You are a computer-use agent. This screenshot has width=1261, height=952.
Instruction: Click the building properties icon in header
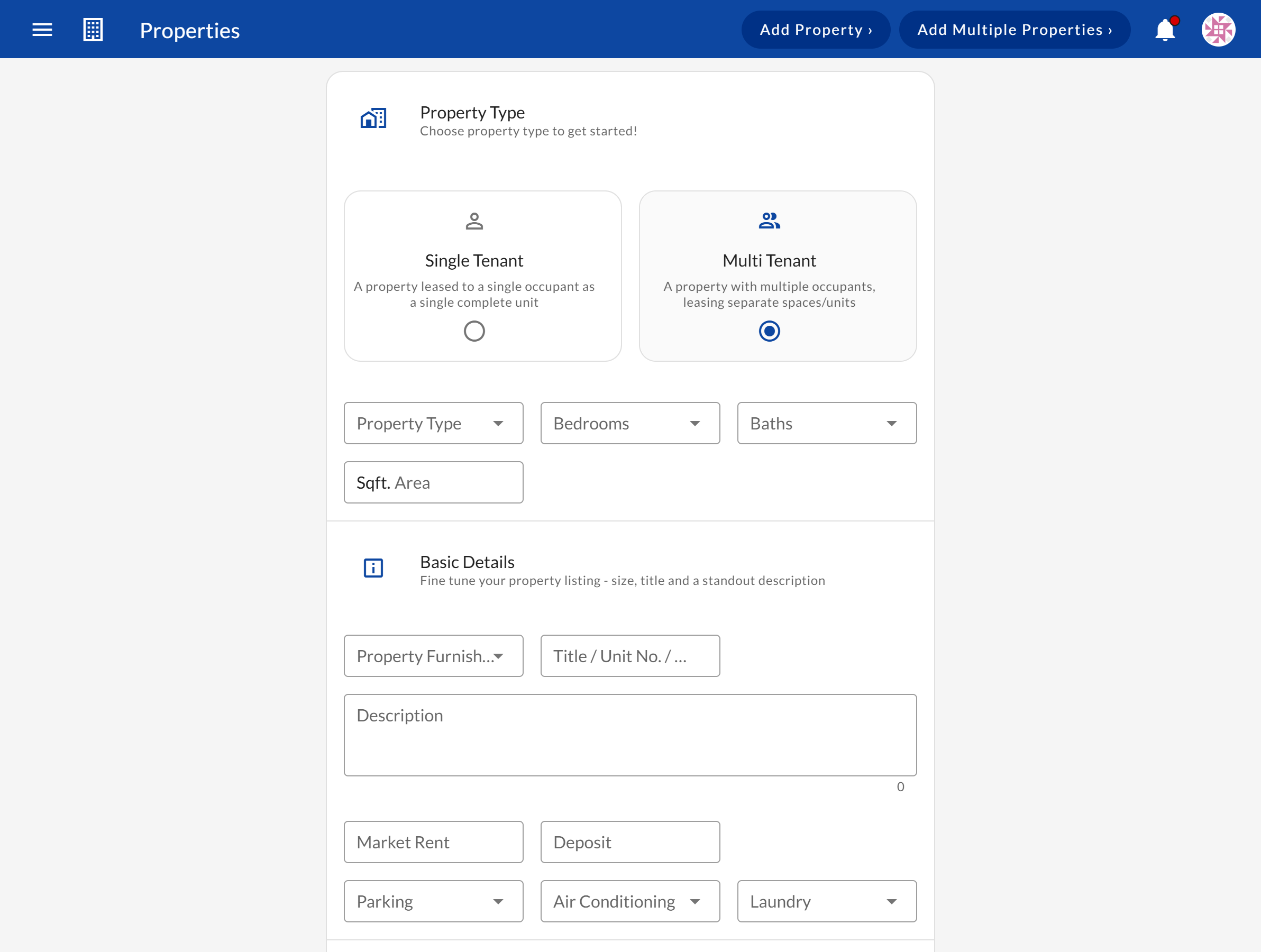(93, 30)
